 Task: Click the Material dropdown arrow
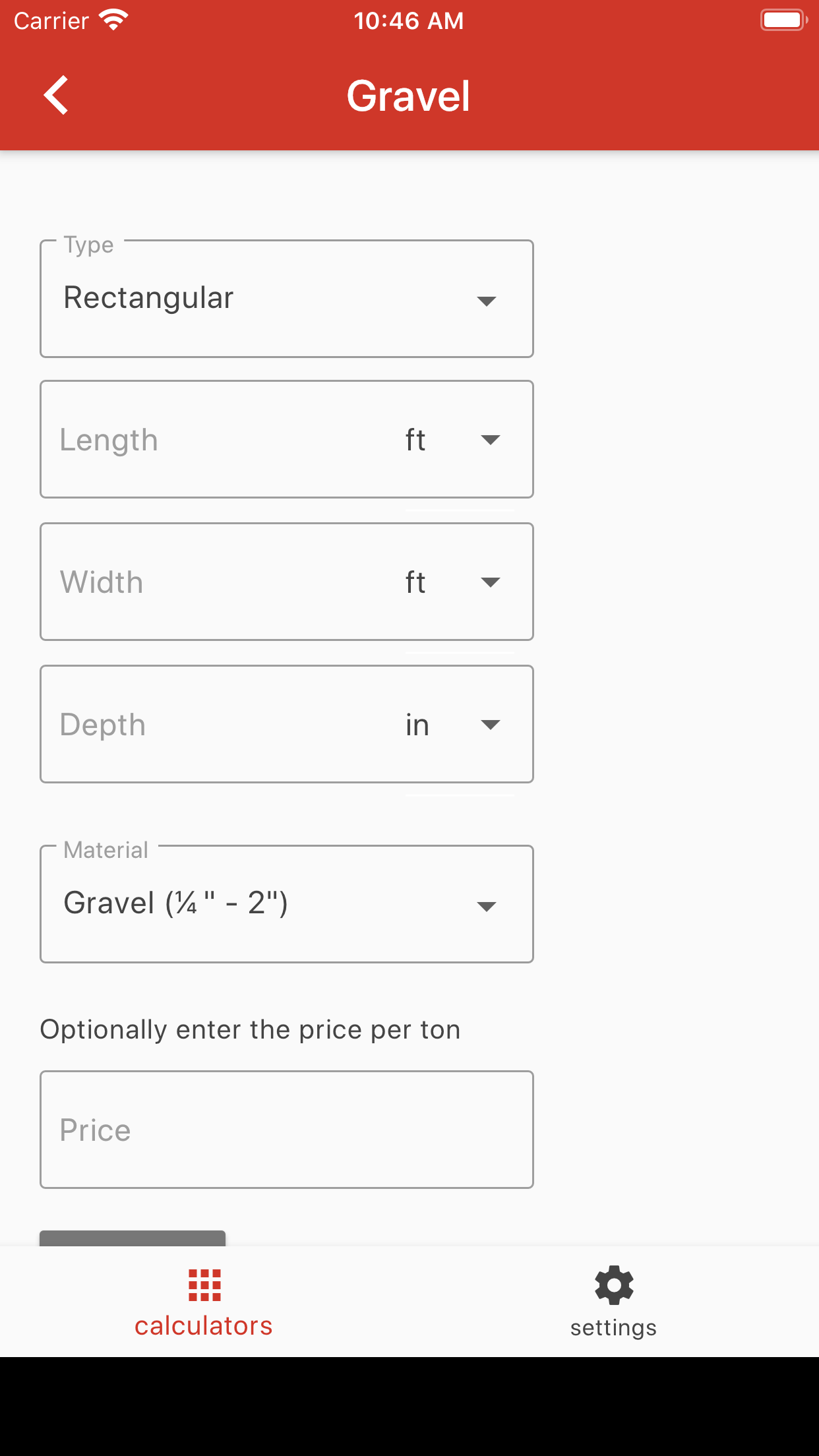(x=487, y=907)
